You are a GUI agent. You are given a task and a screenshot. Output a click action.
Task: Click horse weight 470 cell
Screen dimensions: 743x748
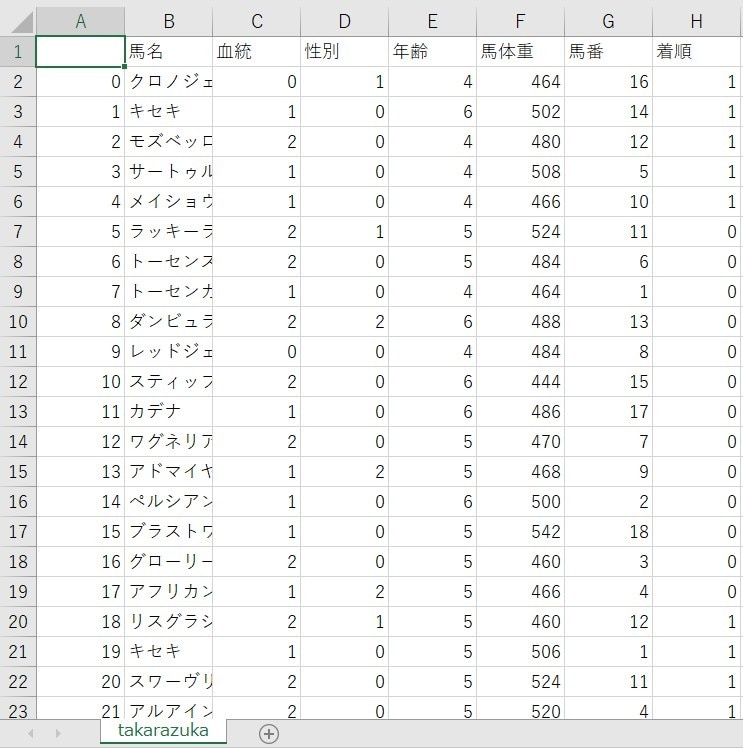click(520, 441)
